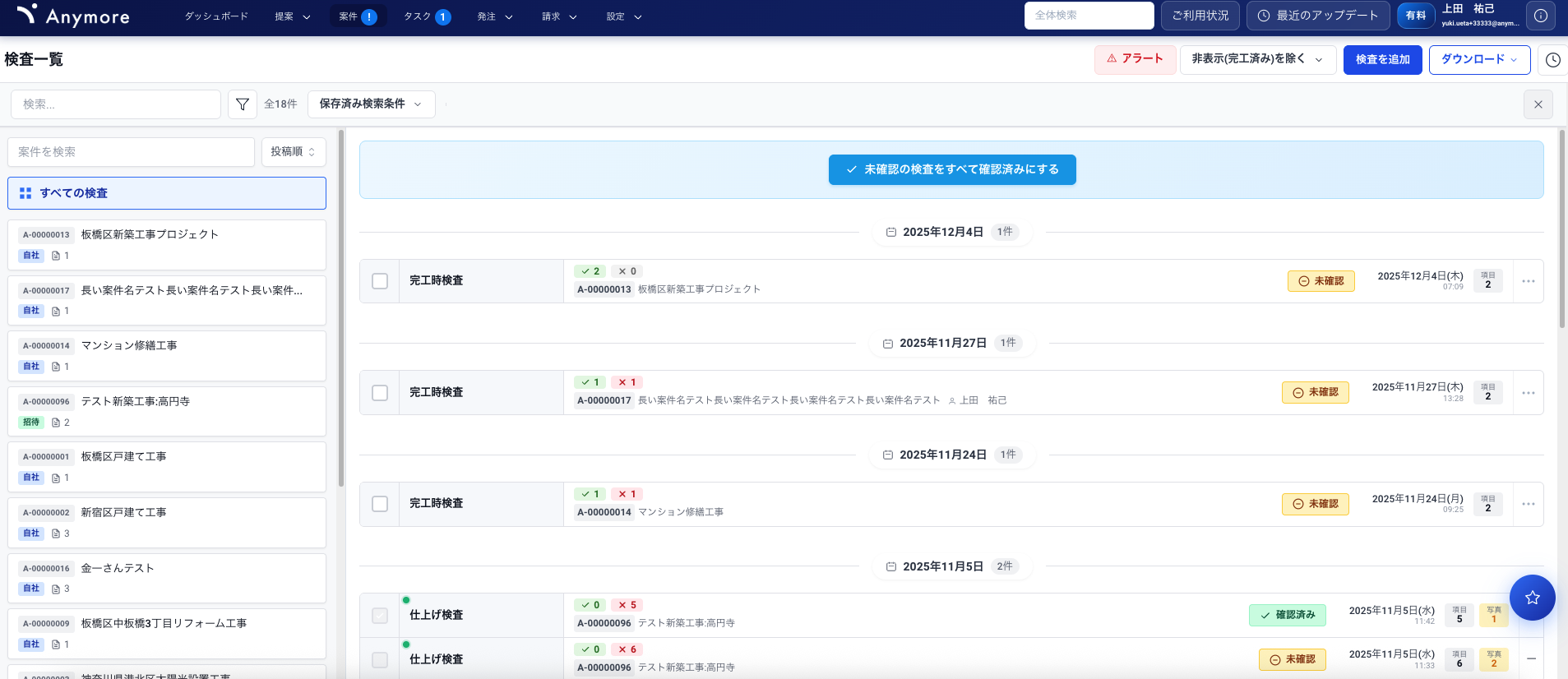Select checkbox for A-00000017 inspection row
Image resolution: width=1568 pixels, height=679 pixels.
tap(380, 393)
